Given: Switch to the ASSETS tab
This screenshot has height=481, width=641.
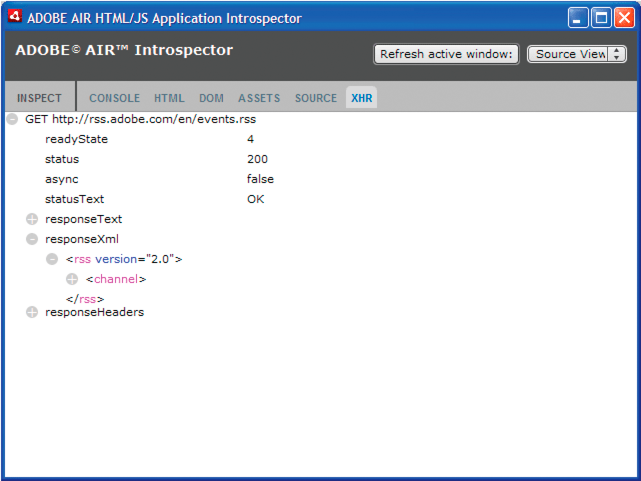Looking at the screenshot, I should click(259, 98).
